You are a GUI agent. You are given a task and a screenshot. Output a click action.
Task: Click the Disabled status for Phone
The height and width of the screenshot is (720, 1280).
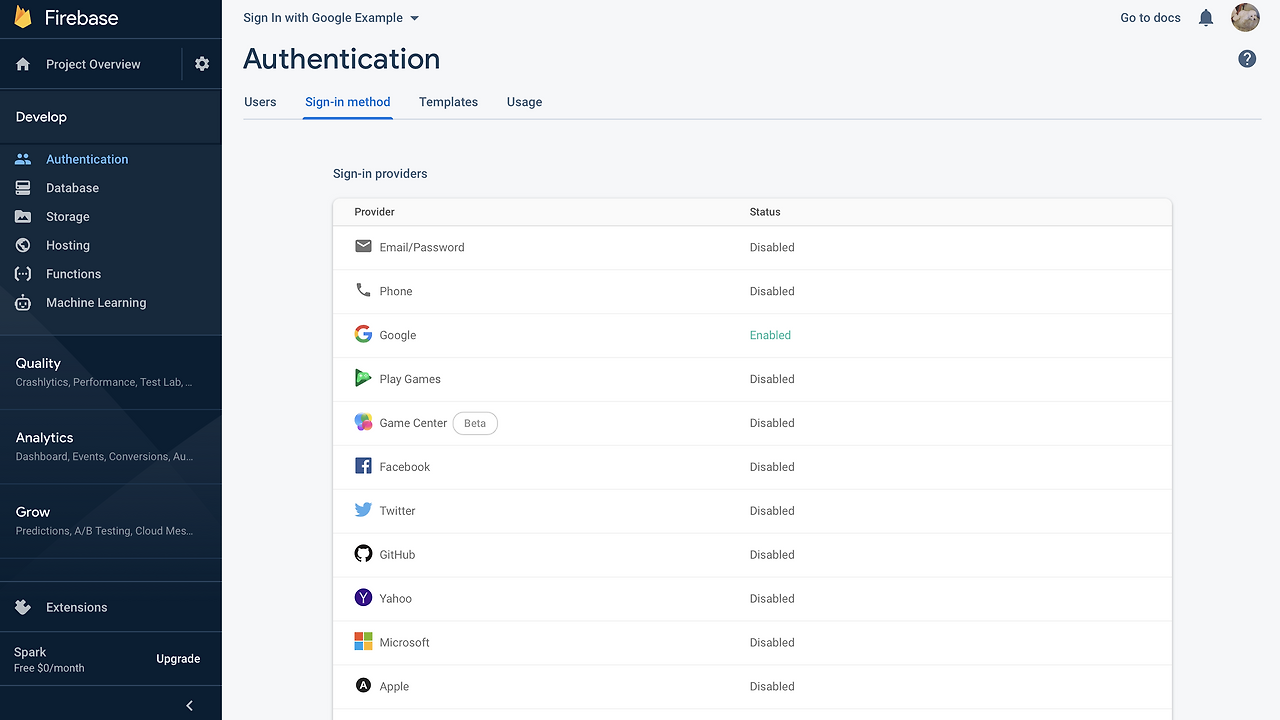coord(772,291)
